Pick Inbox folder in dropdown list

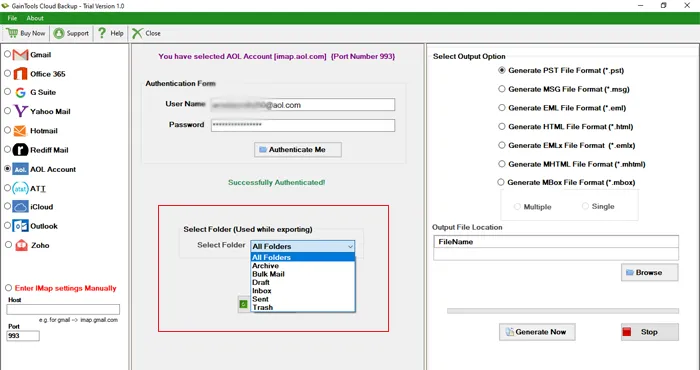[x=303, y=291]
